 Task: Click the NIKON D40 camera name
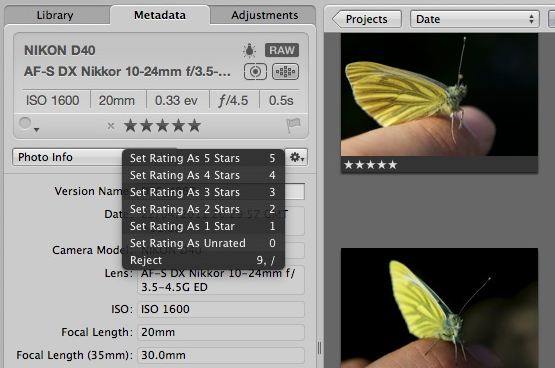click(x=60, y=50)
